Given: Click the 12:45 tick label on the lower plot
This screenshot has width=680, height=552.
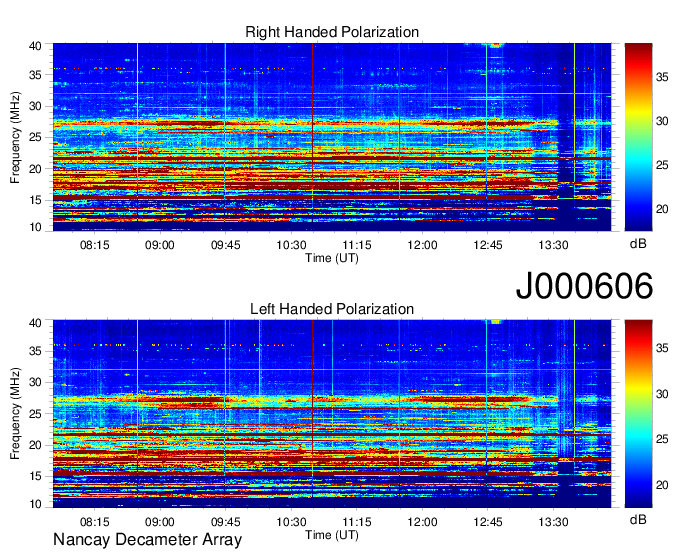Looking at the screenshot, I should pos(487,522).
